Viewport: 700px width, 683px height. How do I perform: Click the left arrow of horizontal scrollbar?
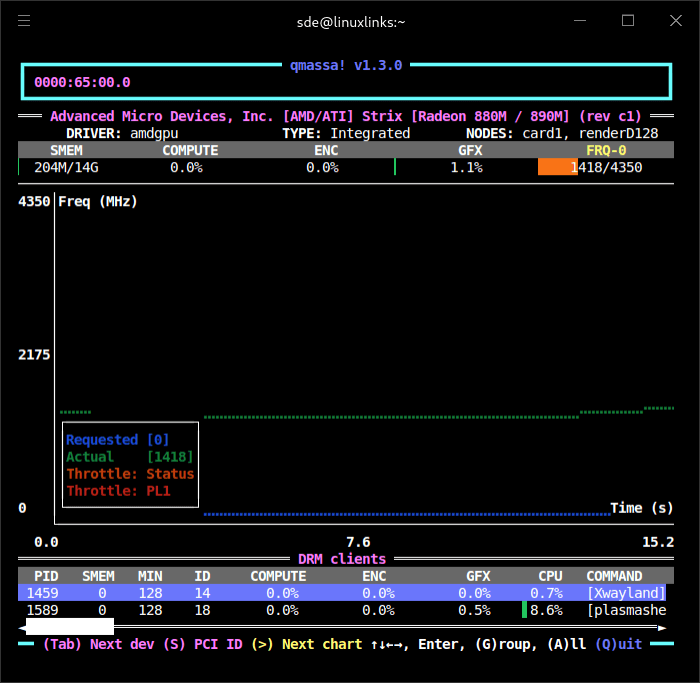pos(22,627)
